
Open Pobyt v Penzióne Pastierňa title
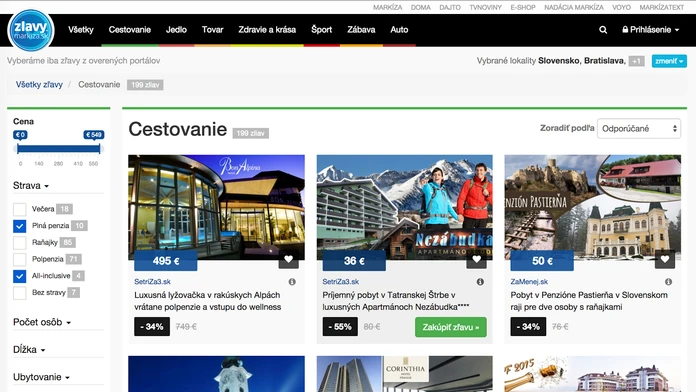tap(589, 301)
